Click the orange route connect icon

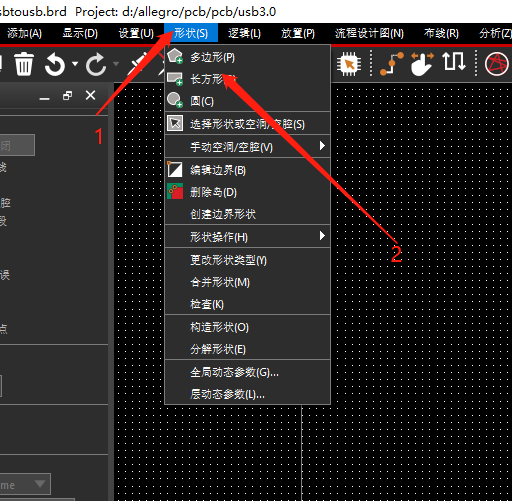click(x=392, y=63)
